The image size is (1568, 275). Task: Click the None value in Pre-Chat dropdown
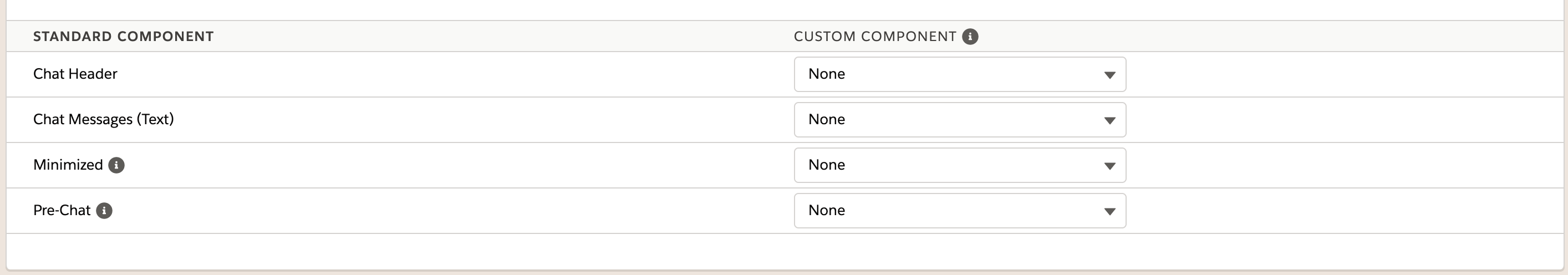pyautogui.click(x=827, y=211)
